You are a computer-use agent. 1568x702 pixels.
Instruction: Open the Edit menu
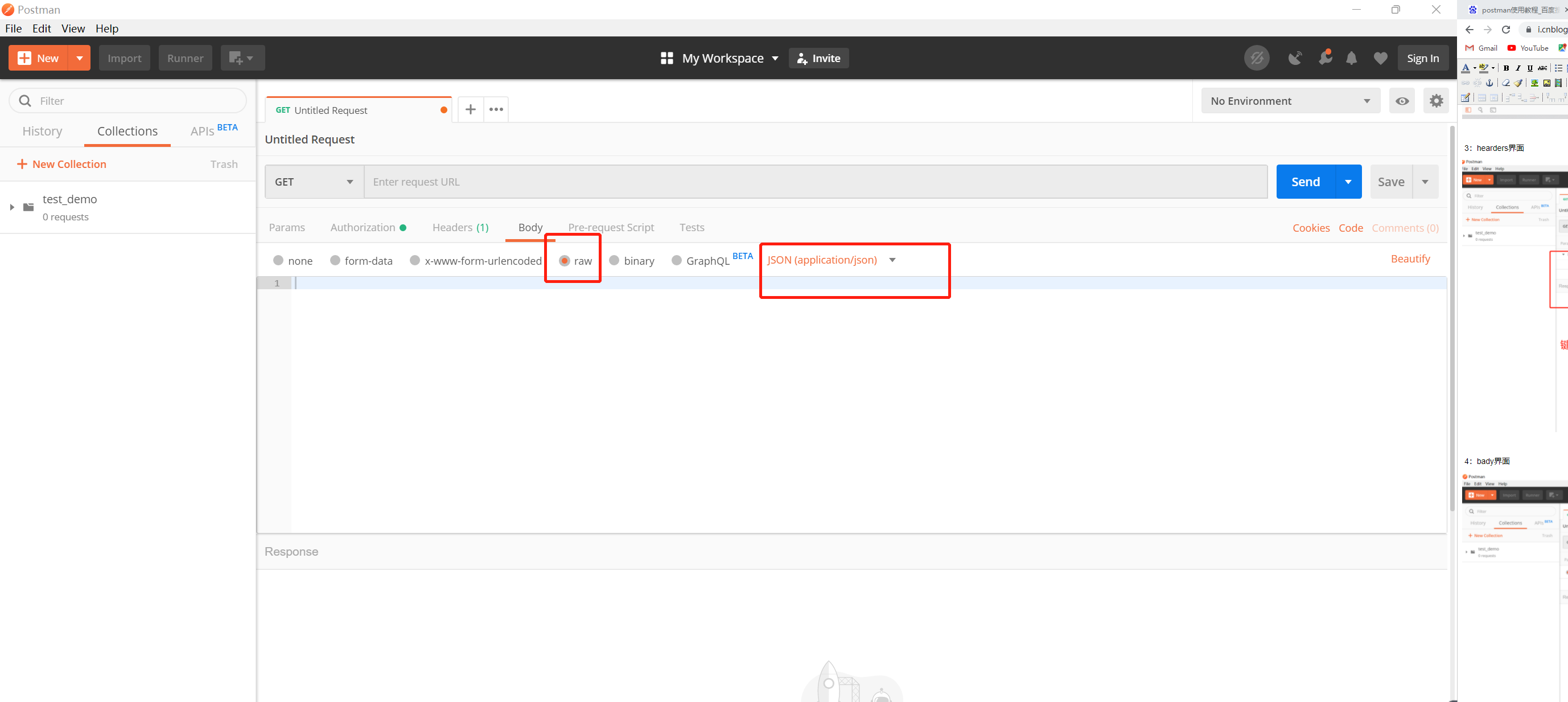click(42, 28)
